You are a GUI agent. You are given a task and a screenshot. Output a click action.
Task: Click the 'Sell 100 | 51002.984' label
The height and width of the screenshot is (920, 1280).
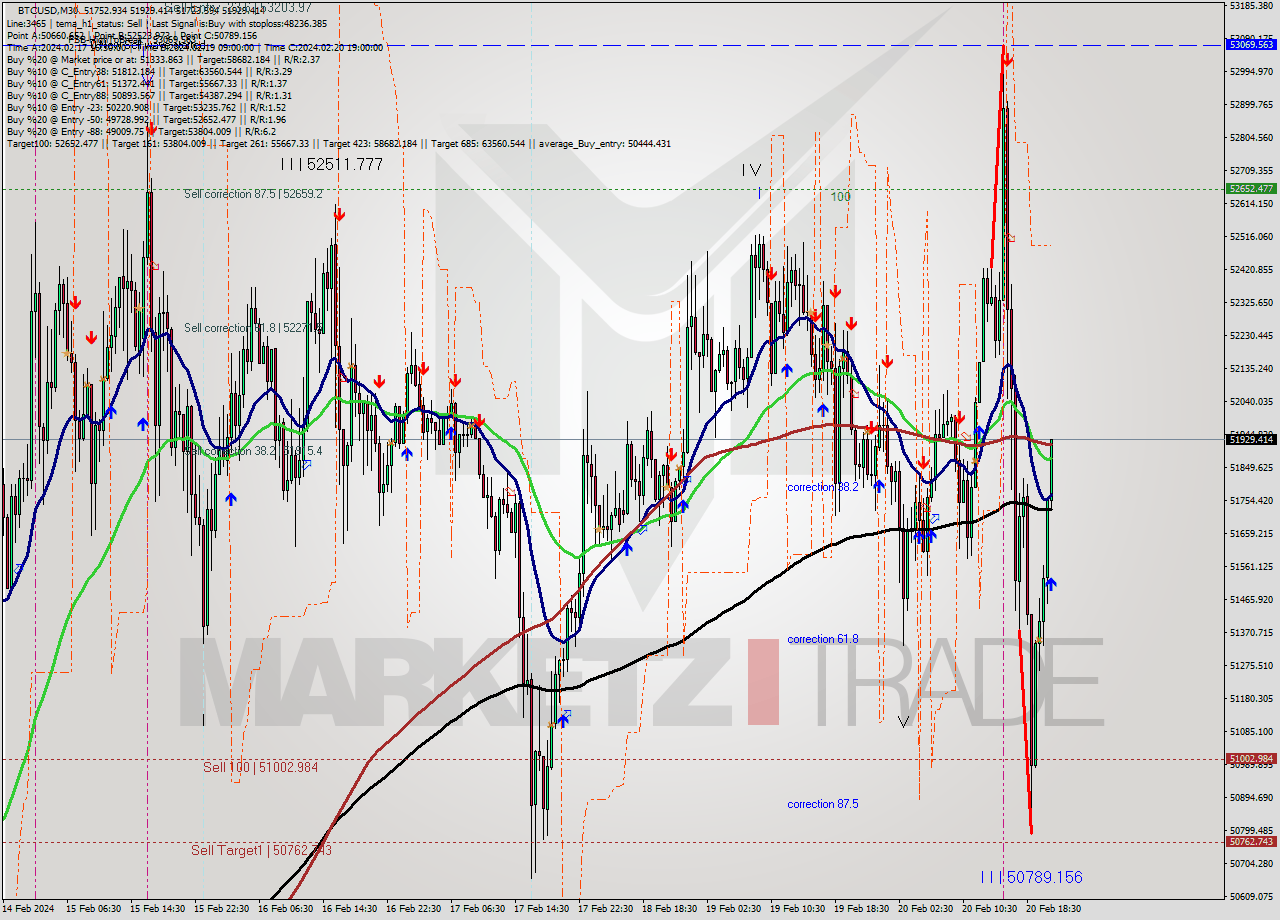[x=260, y=767]
